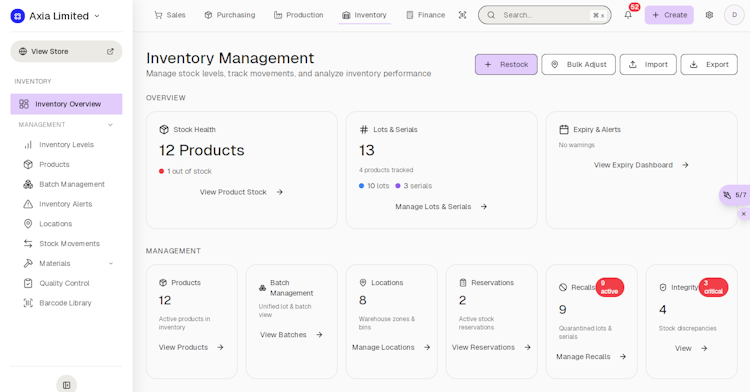Viewport: 750px width, 392px height.
Task: Open Quality Control page
Action: point(64,283)
